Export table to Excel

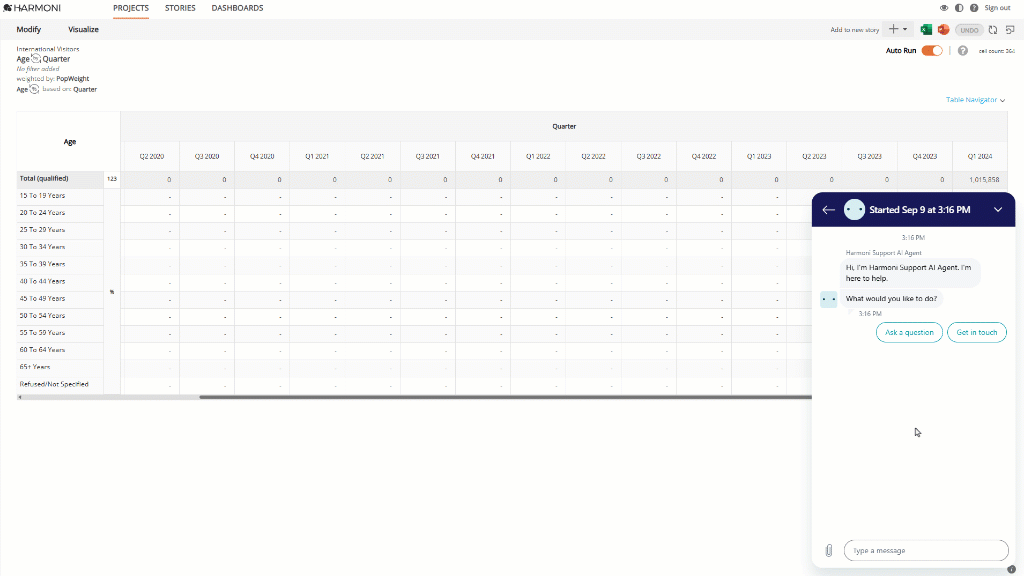[926, 29]
